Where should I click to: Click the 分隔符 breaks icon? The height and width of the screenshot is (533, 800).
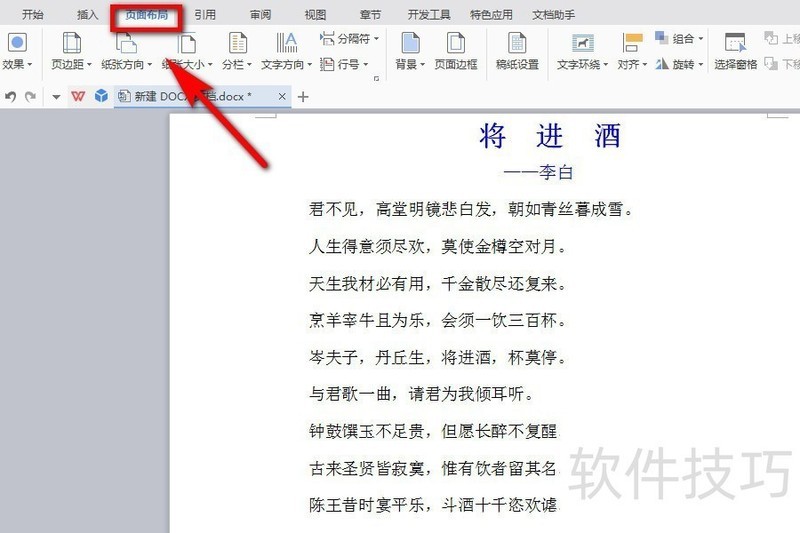[x=327, y=38]
